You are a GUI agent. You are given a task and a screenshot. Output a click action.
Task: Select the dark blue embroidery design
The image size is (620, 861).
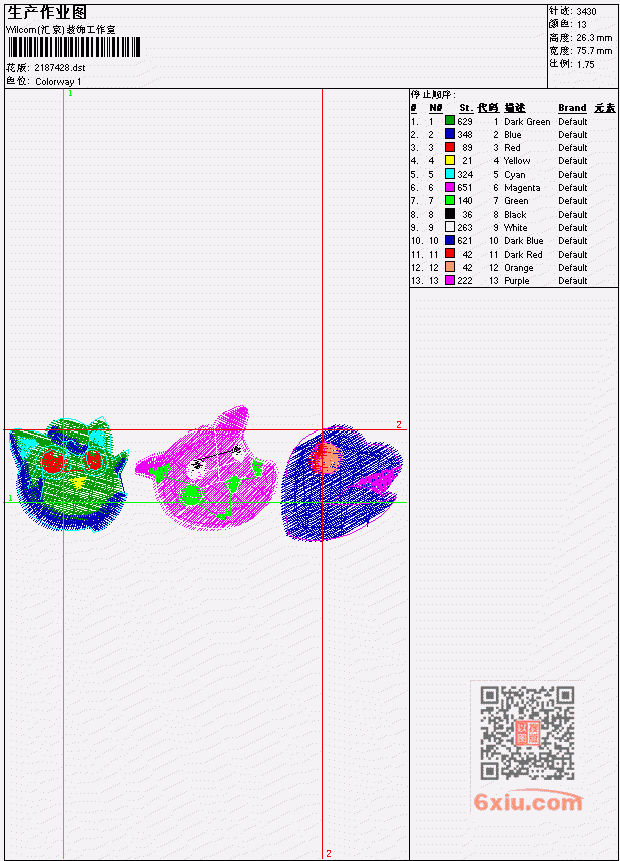coord(342,483)
